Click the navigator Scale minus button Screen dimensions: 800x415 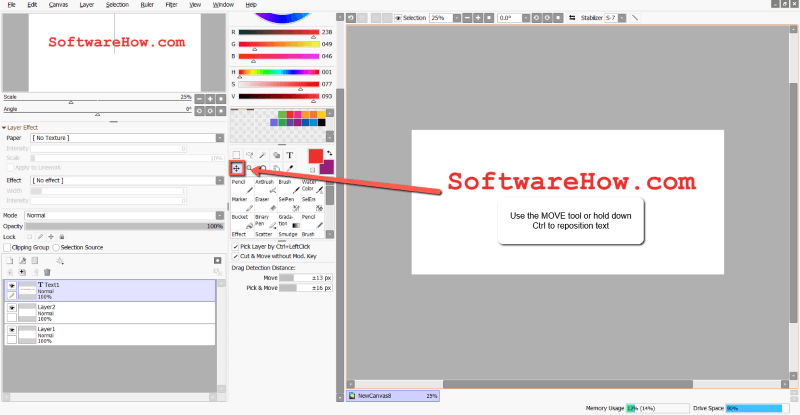pyautogui.click(x=199, y=99)
